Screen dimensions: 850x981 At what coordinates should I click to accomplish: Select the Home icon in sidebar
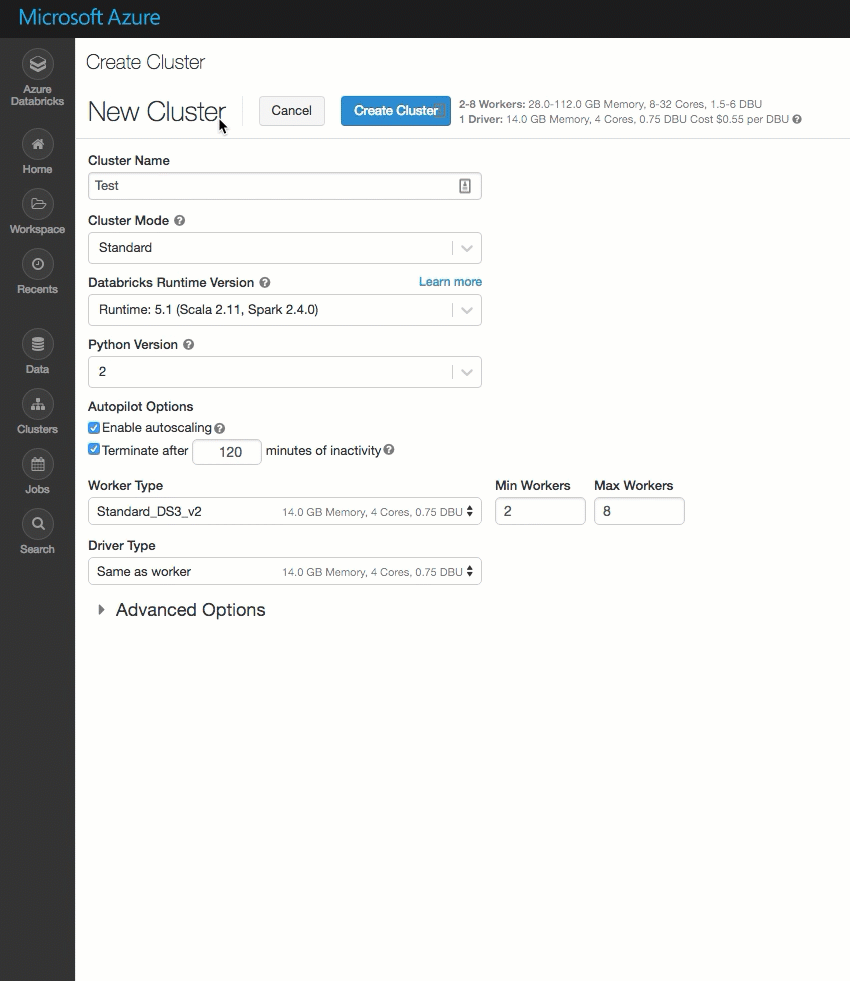click(37, 145)
